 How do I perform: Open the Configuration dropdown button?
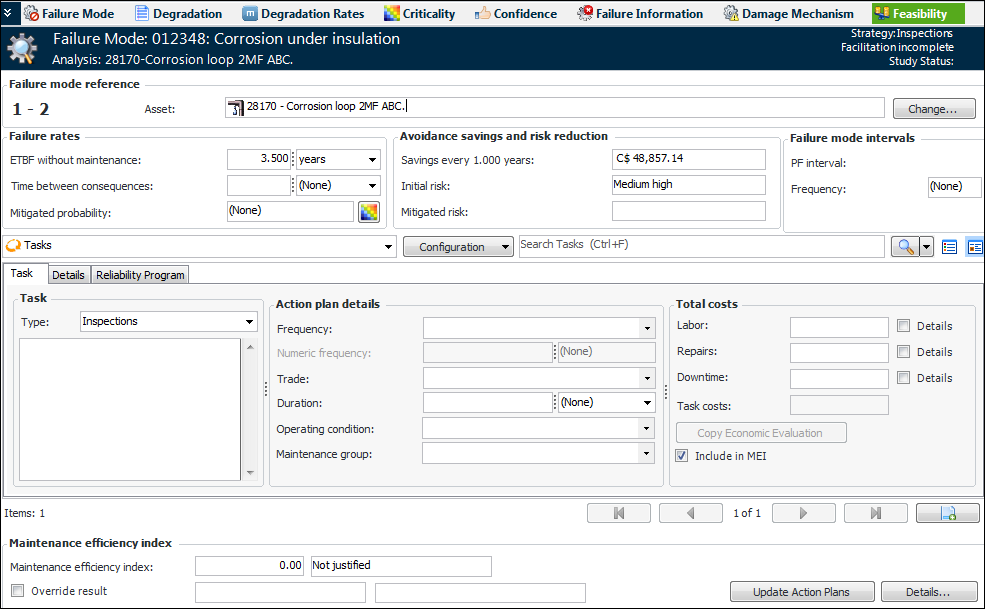coord(458,247)
